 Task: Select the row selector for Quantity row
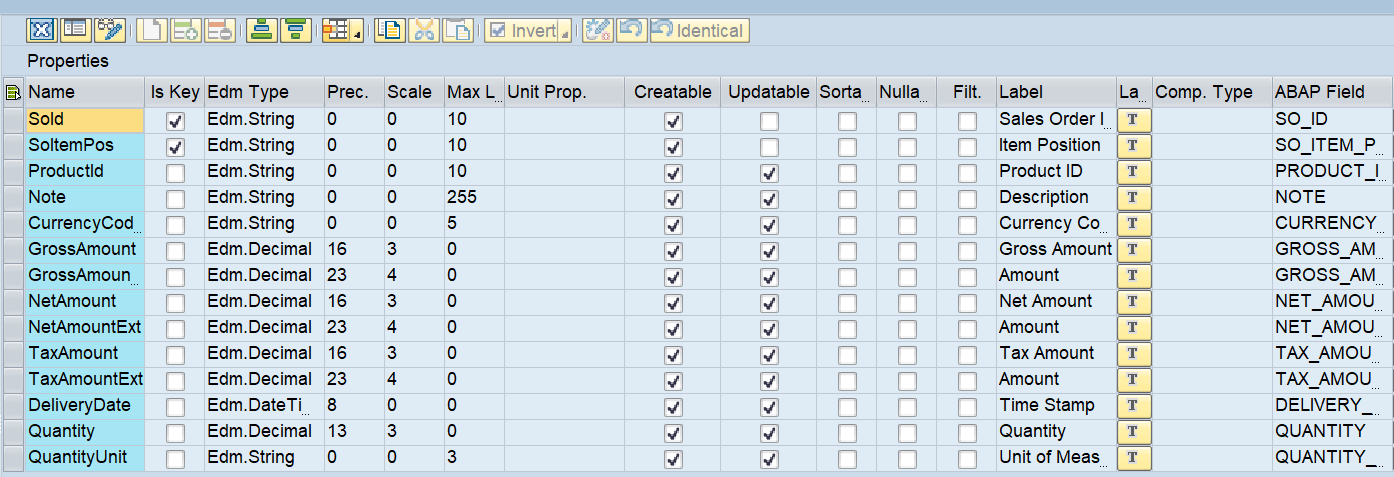tap(13, 432)
